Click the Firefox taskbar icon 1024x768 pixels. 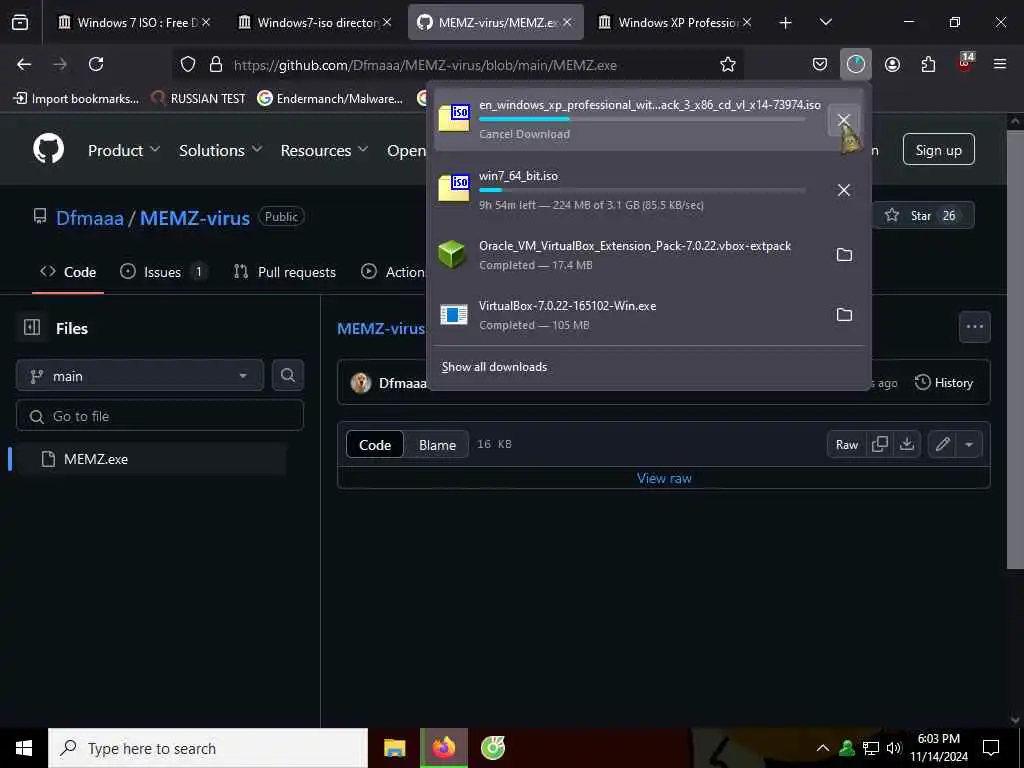click(444, 748)
